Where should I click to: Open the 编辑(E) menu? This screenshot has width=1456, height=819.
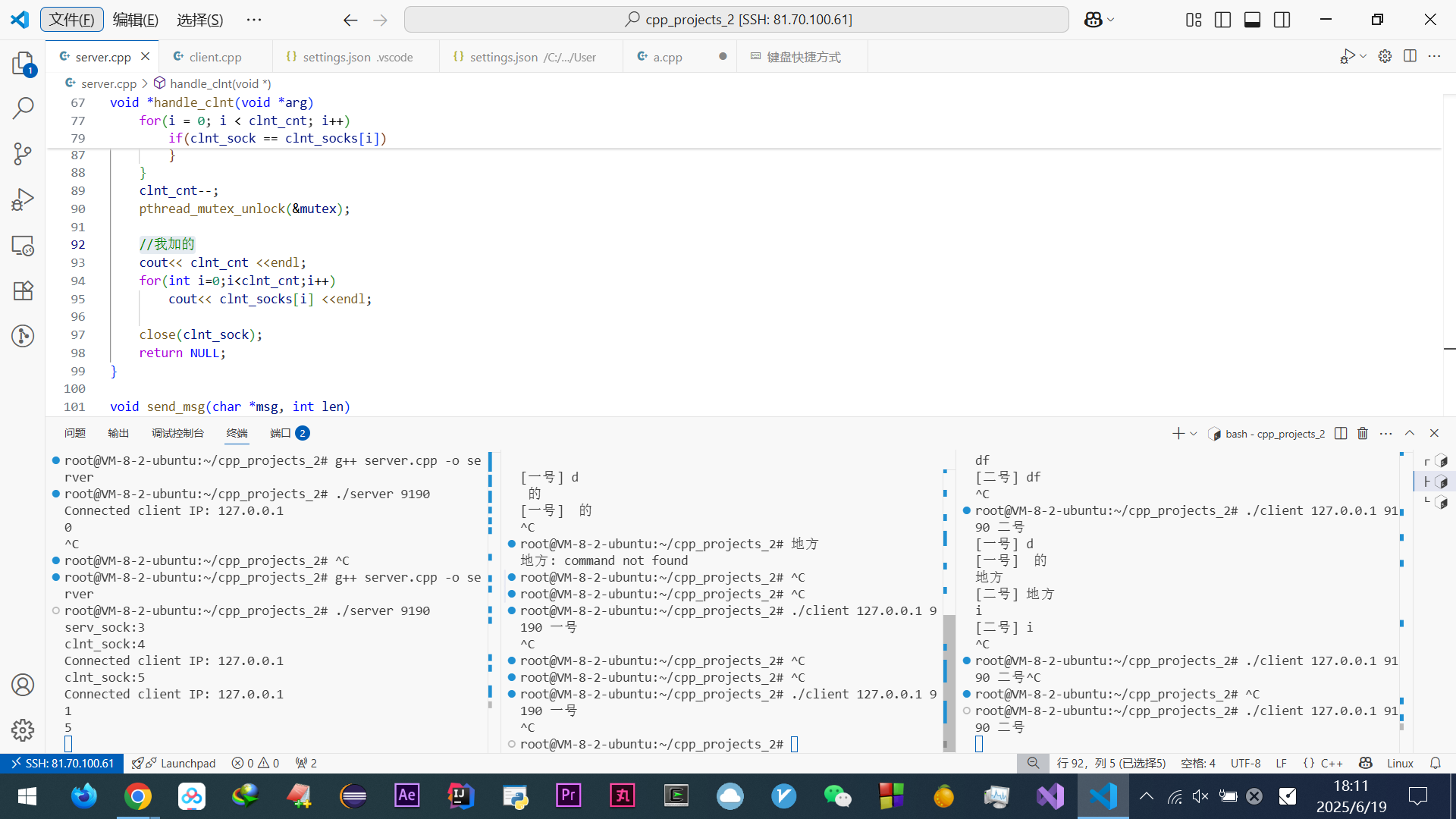pyautogui.click(x=136, y=20)
